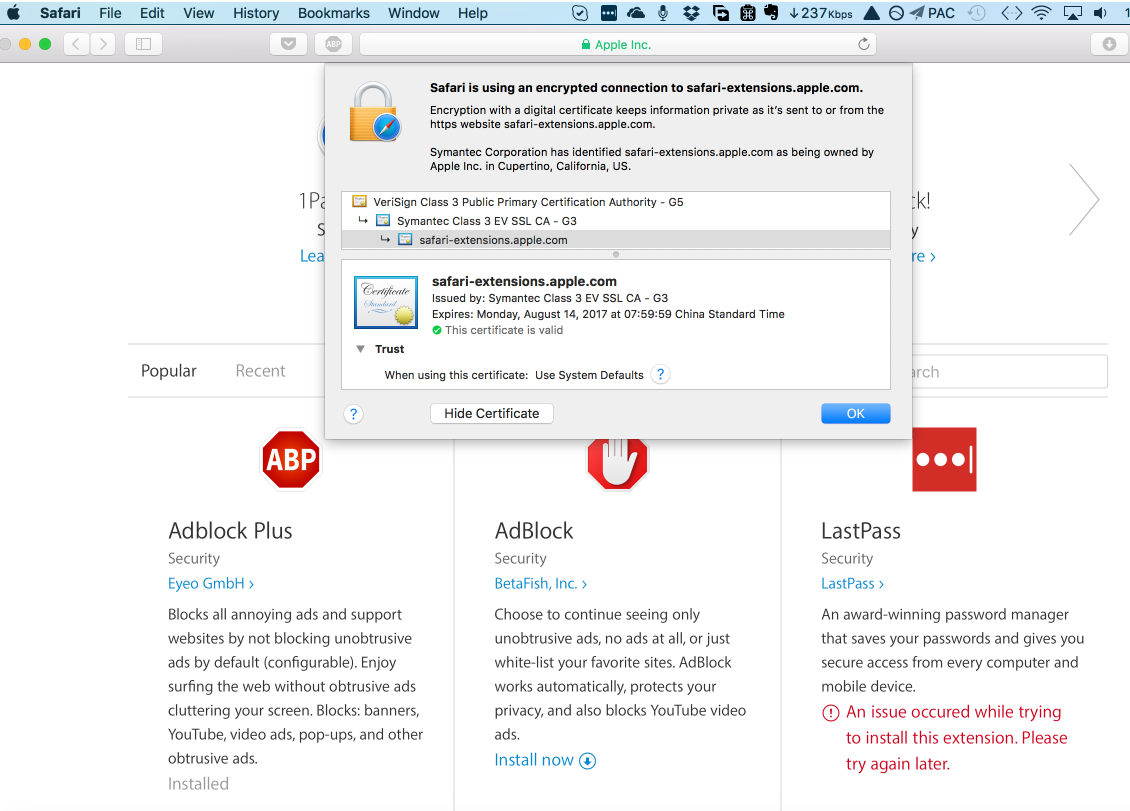Open the Evernote elephant menu bar icon

[x=771, y=13]
